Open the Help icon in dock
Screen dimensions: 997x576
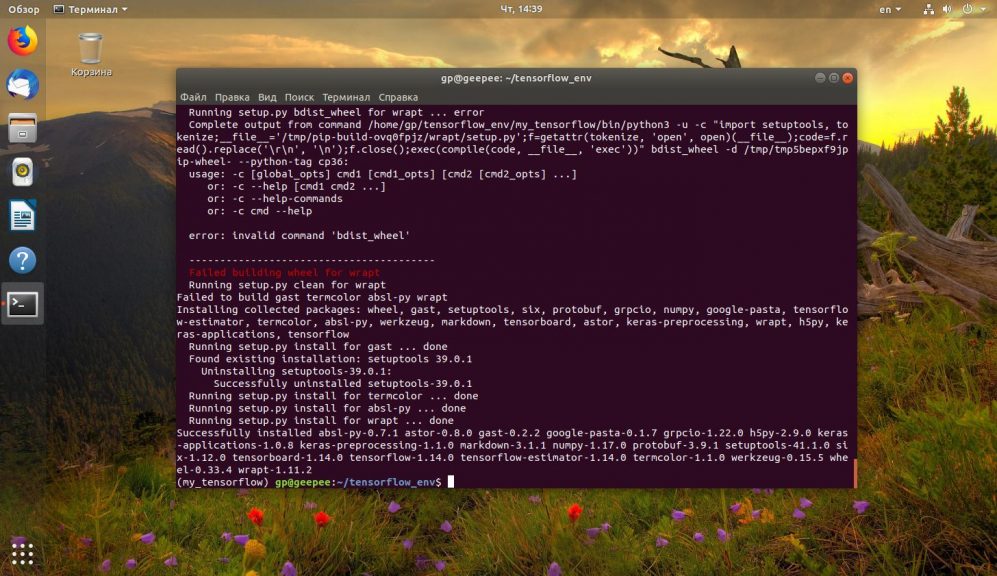[x=22, y=260]
